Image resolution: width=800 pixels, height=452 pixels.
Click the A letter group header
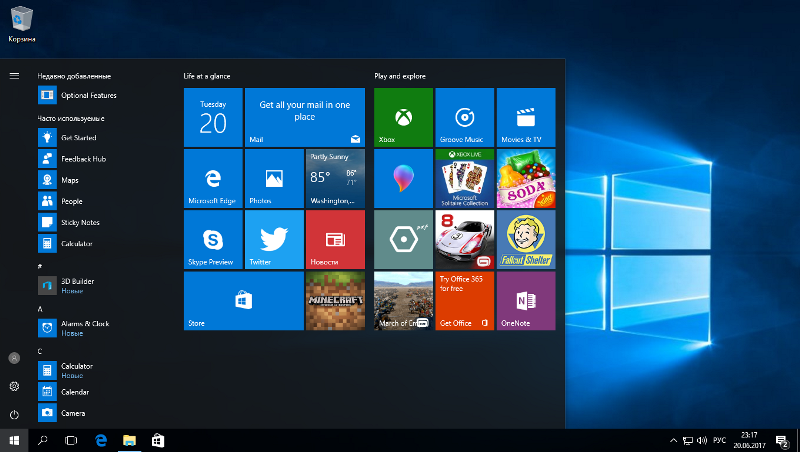pyautogui.click(x=40, y=309)
